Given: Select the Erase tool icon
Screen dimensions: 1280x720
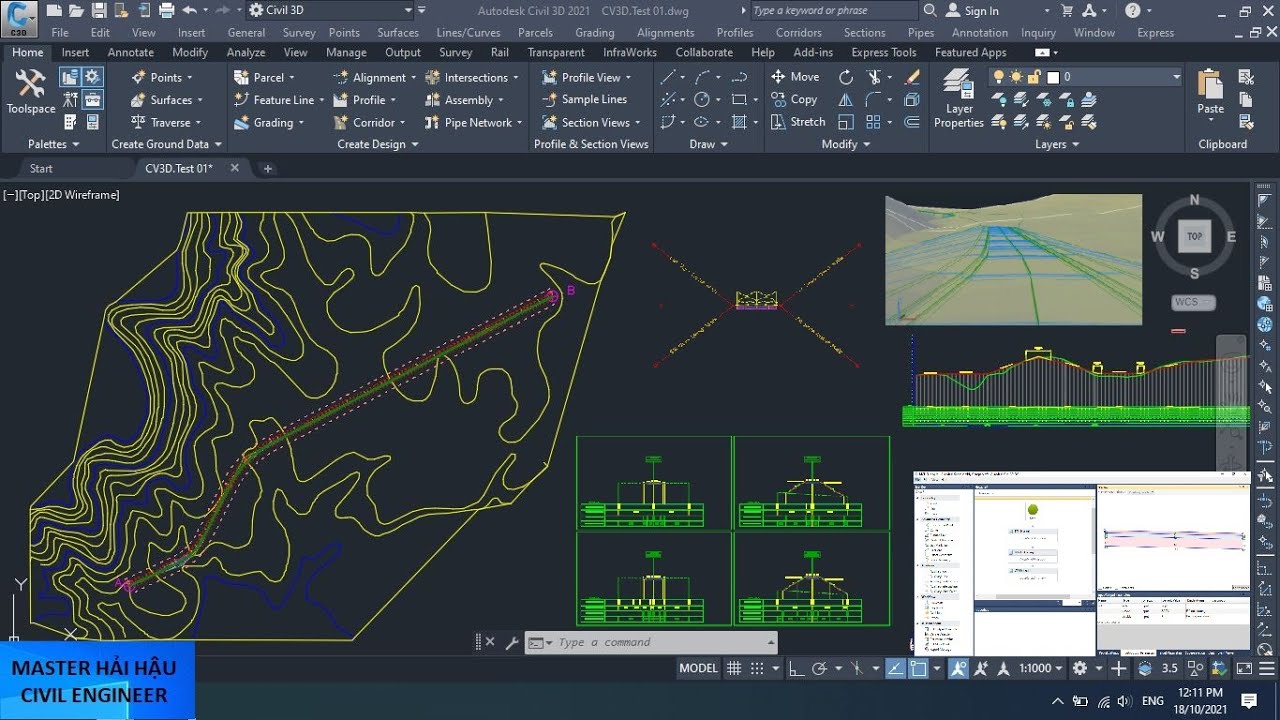Looking at the screenshot, I should (x=912, y=77).
